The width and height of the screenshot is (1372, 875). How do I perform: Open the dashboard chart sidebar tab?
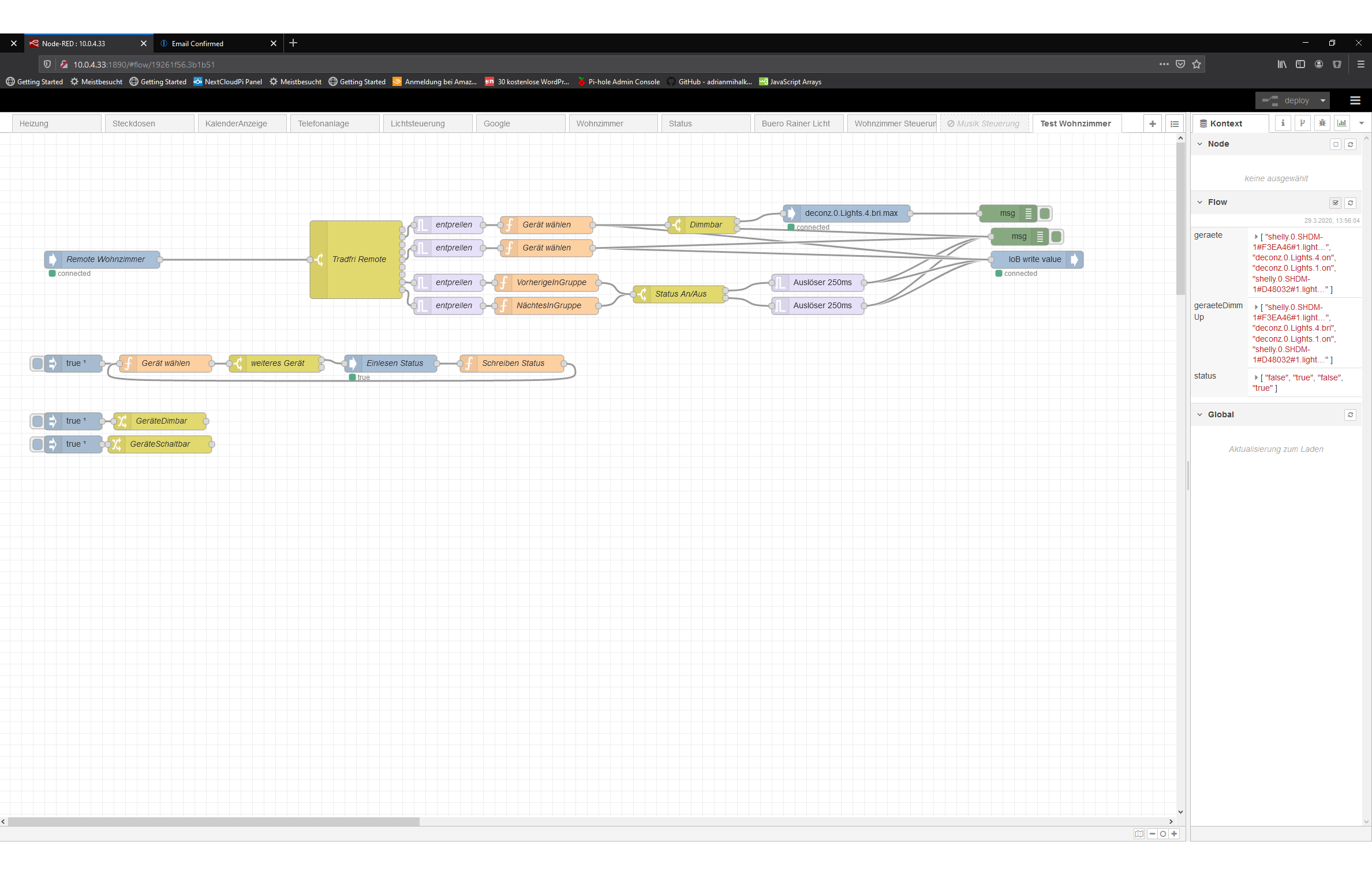tap(1342, 123)
